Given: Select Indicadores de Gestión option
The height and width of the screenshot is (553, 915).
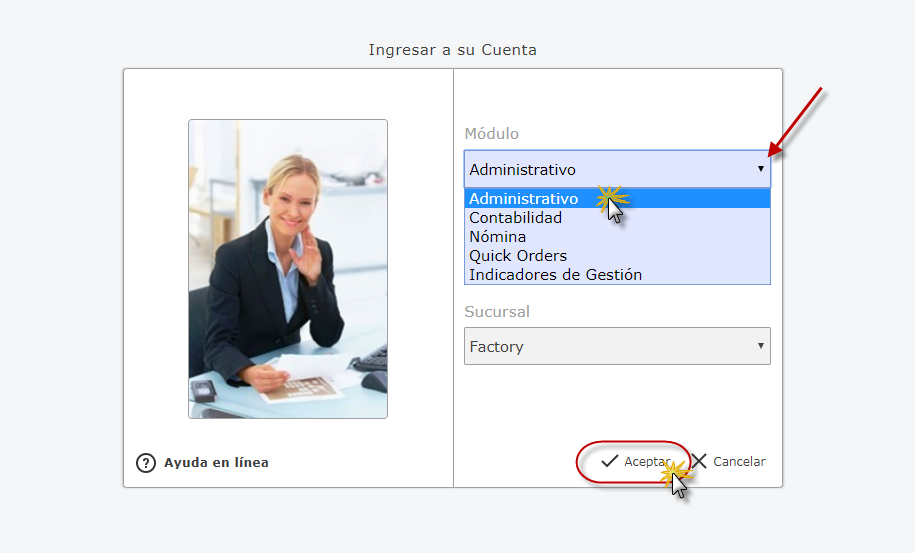Looking at the screenshot, I should (x=556, y=274).
